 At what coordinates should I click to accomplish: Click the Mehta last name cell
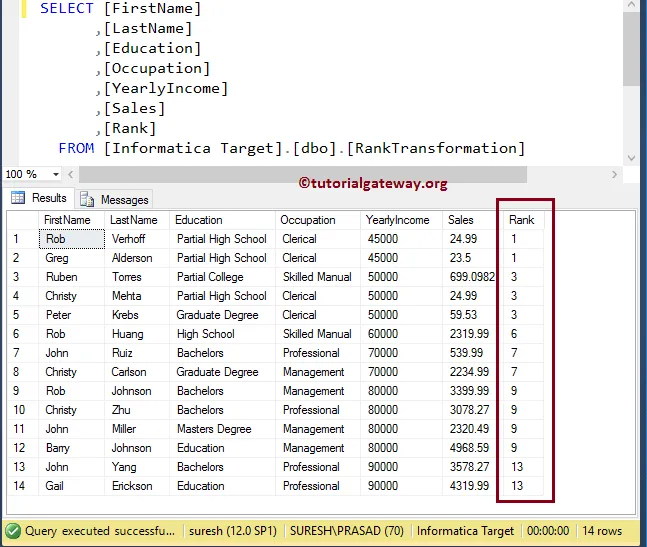[137, 296]
